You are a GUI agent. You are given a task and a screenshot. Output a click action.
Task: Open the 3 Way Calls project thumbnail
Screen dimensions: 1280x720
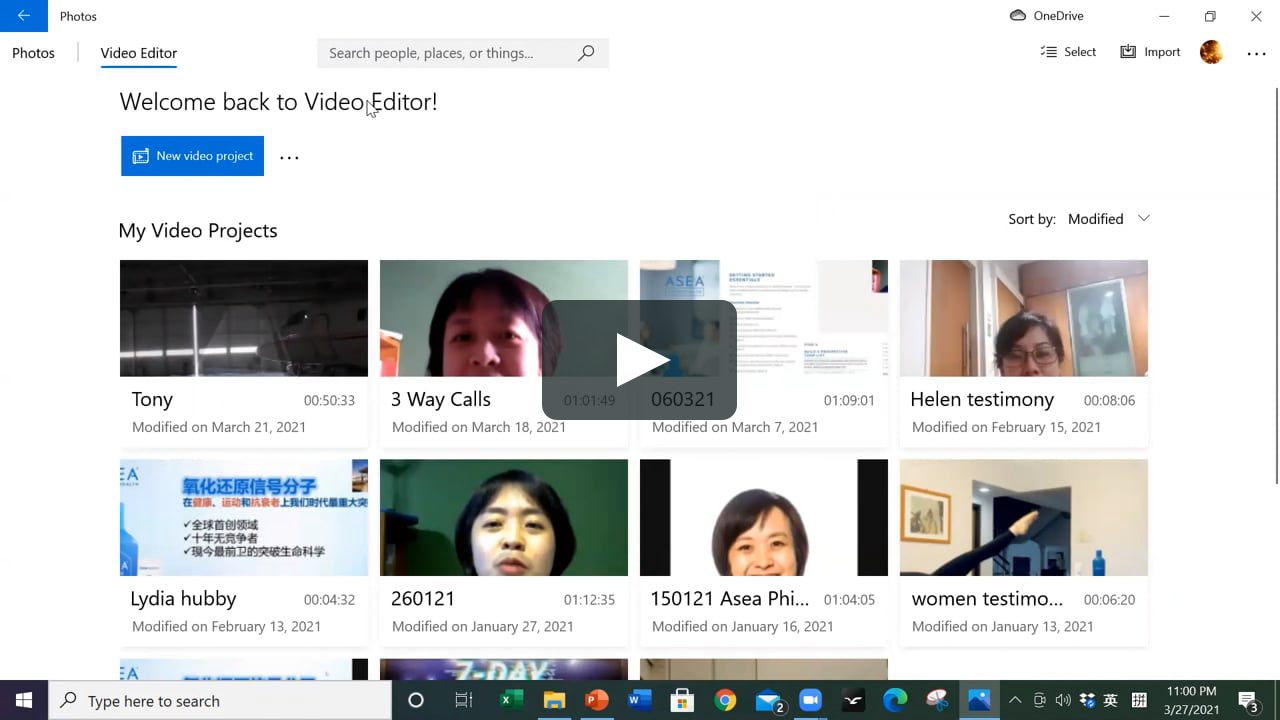[504, 318]
